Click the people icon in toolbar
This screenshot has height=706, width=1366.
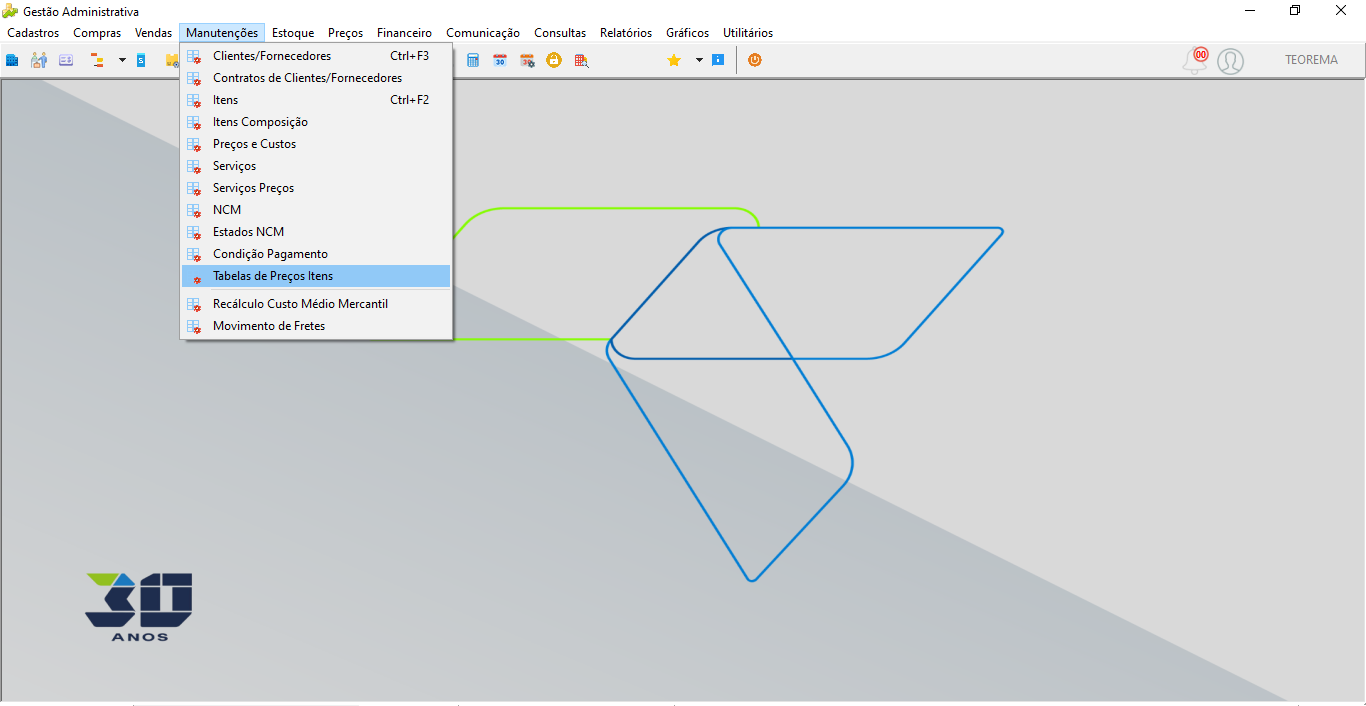click(39, 60)
